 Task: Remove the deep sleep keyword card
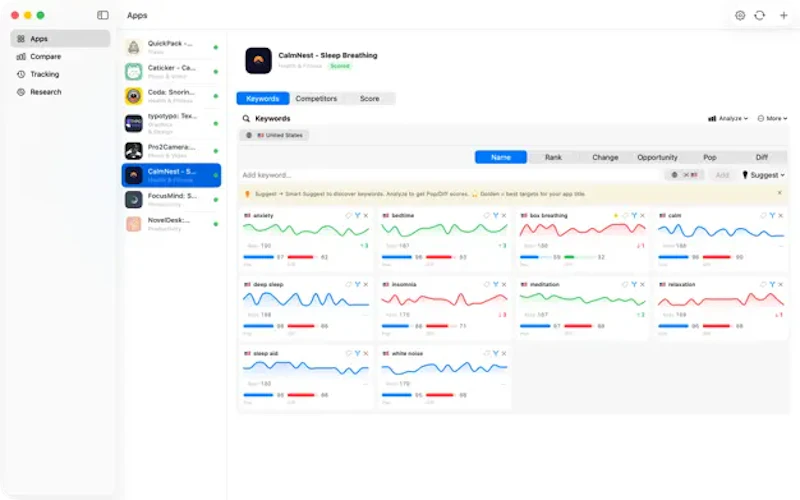tap(366, 284)
